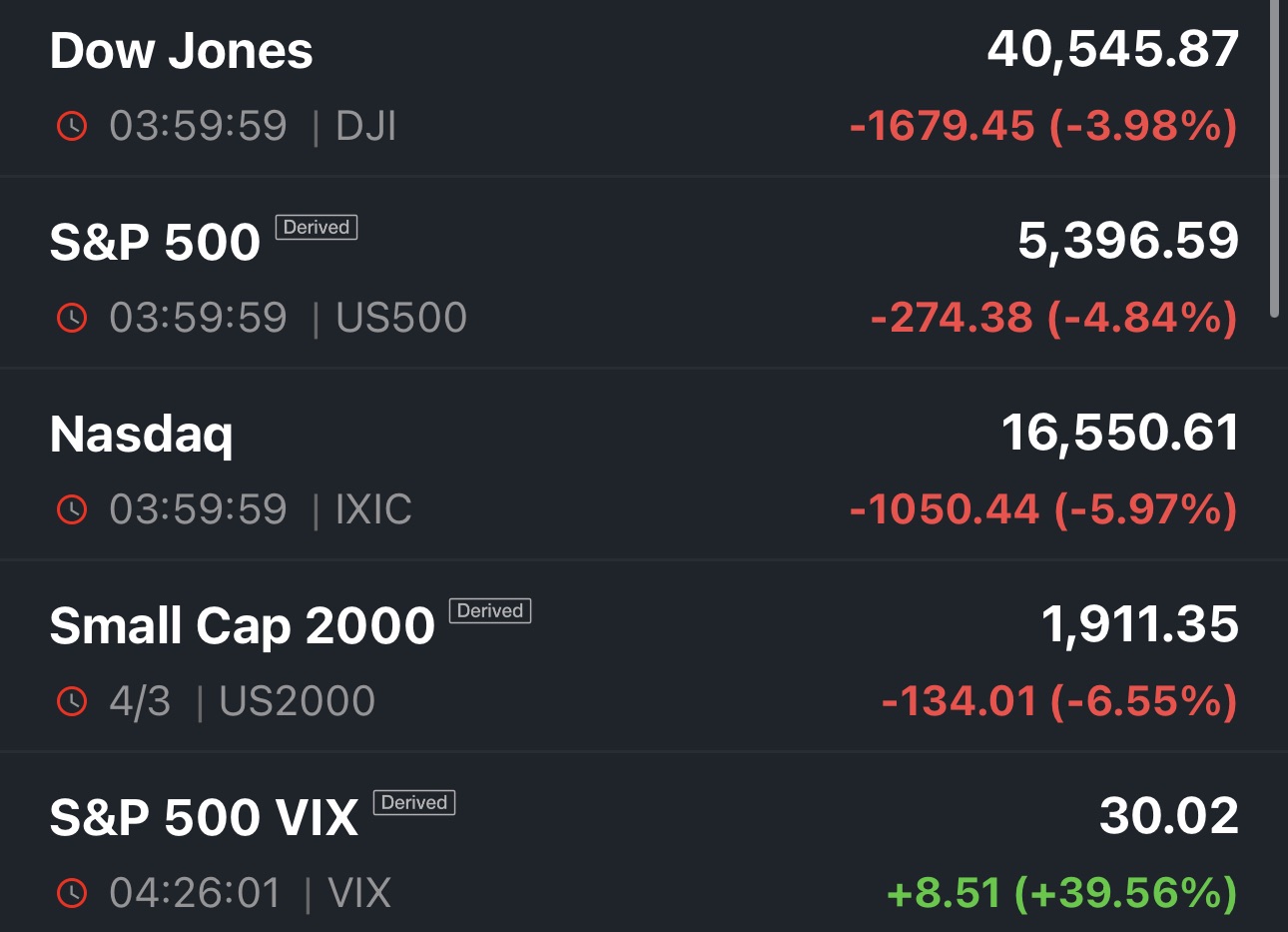The image size is (1288, 932).
Task: Click the Small Cap change -134.01 (-6.55%)
Action: 1058,701
